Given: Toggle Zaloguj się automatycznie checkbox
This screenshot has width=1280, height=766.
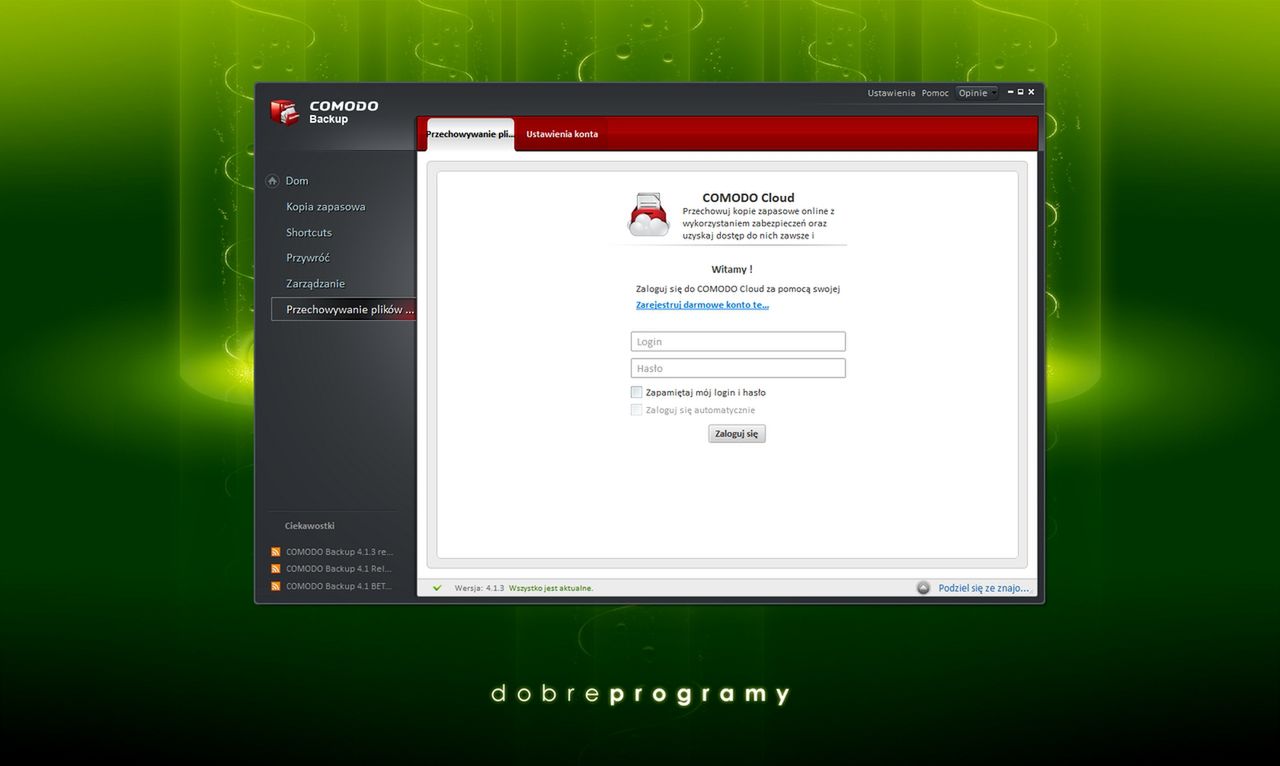Looking at the screenshot, I should coord(637,410).
